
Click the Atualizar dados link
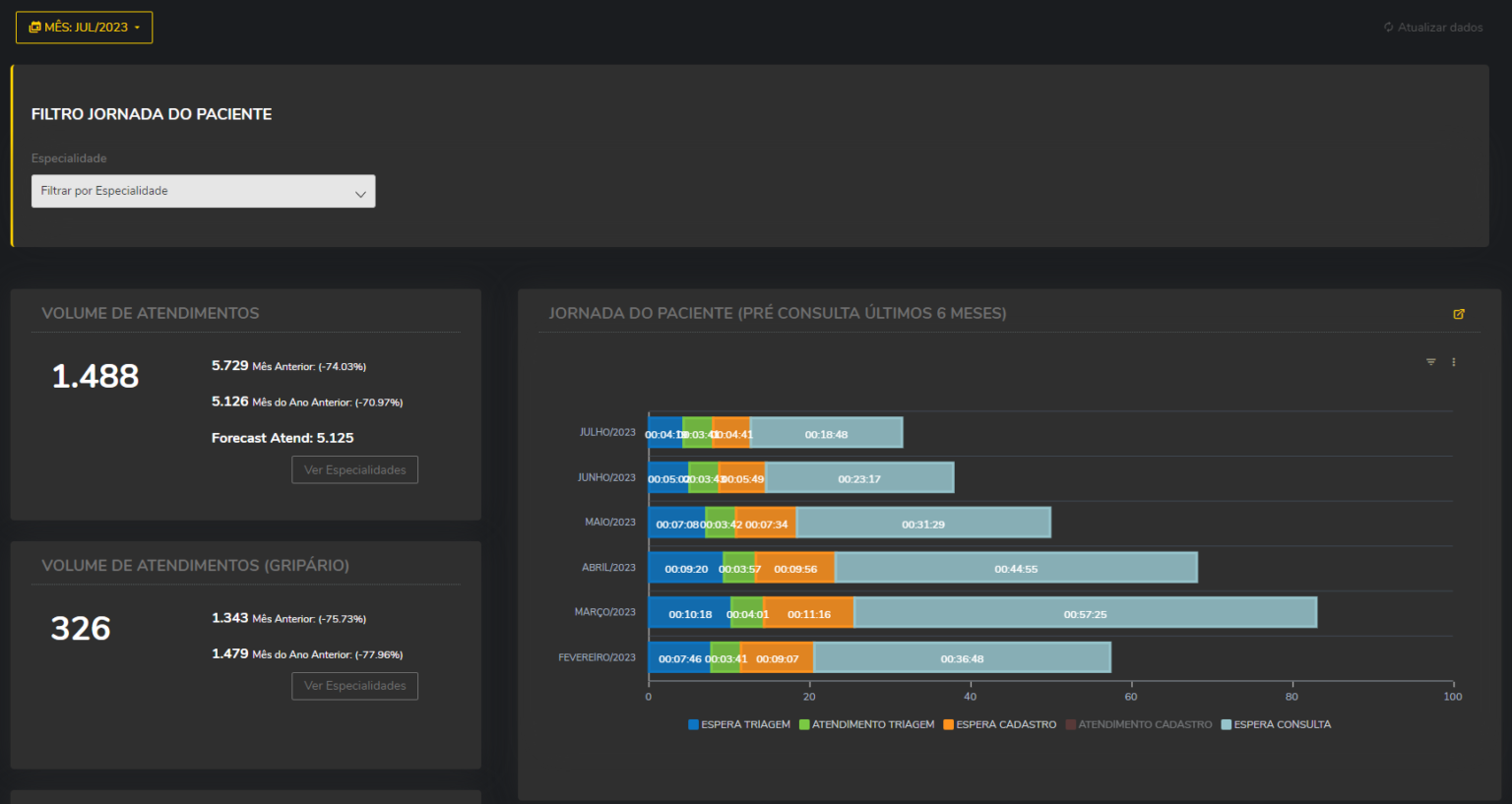click(1439, 28)
